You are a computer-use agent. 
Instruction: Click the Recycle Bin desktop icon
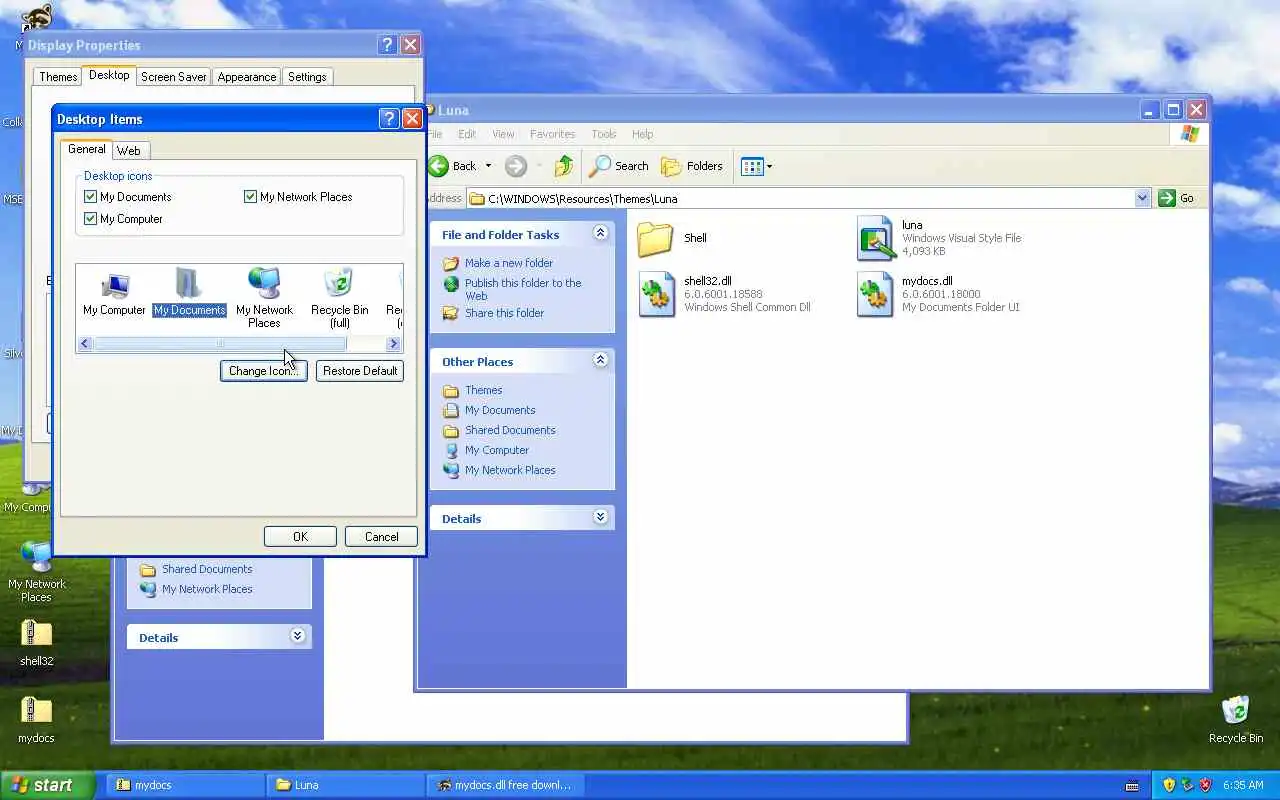click(x=1236, y=711)
